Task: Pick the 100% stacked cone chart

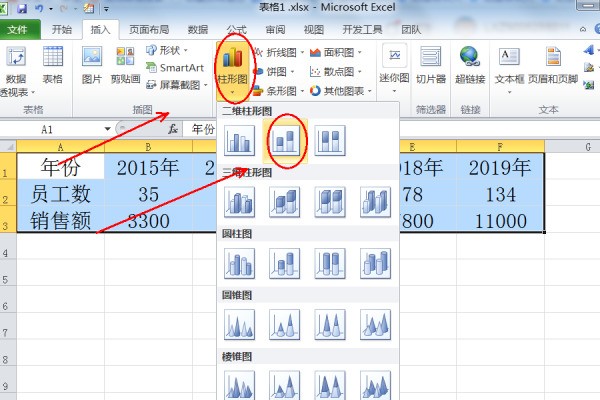Action: point(330,325)
